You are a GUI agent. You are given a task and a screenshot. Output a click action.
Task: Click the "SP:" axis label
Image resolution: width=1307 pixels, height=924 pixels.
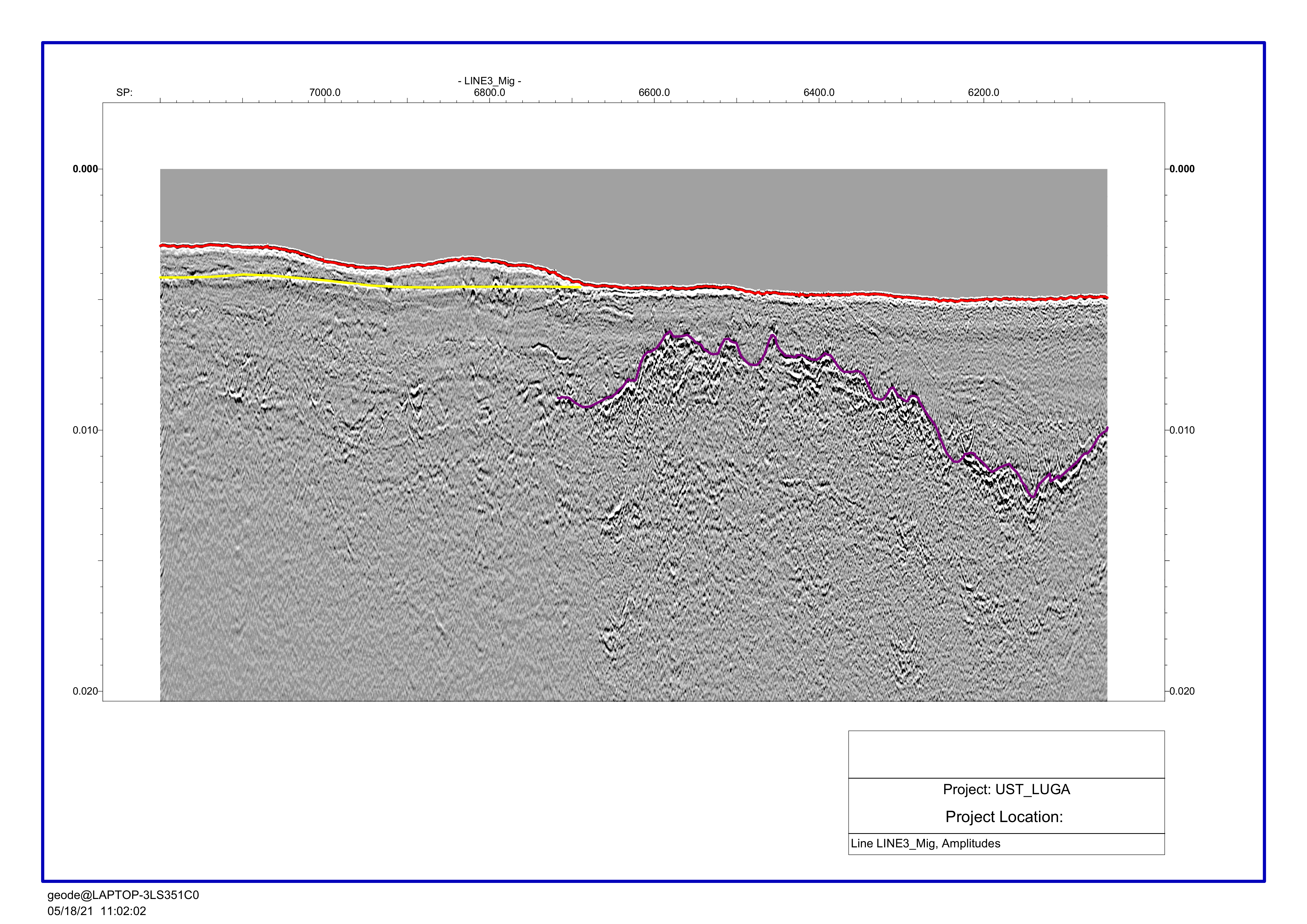pyautogui.click(x=124, y=92)
